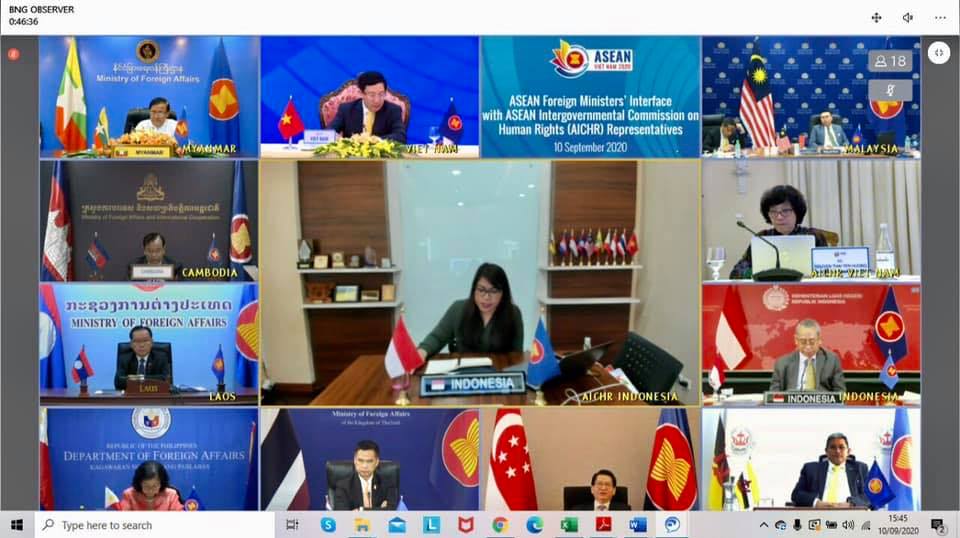Click the round expand view button

click(939, 53)
